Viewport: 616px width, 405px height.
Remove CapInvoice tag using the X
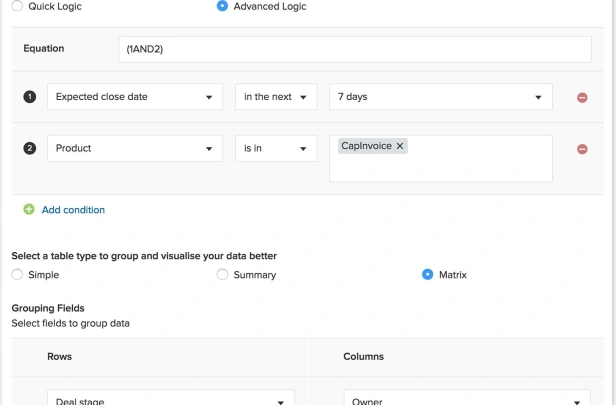point(400,146)
